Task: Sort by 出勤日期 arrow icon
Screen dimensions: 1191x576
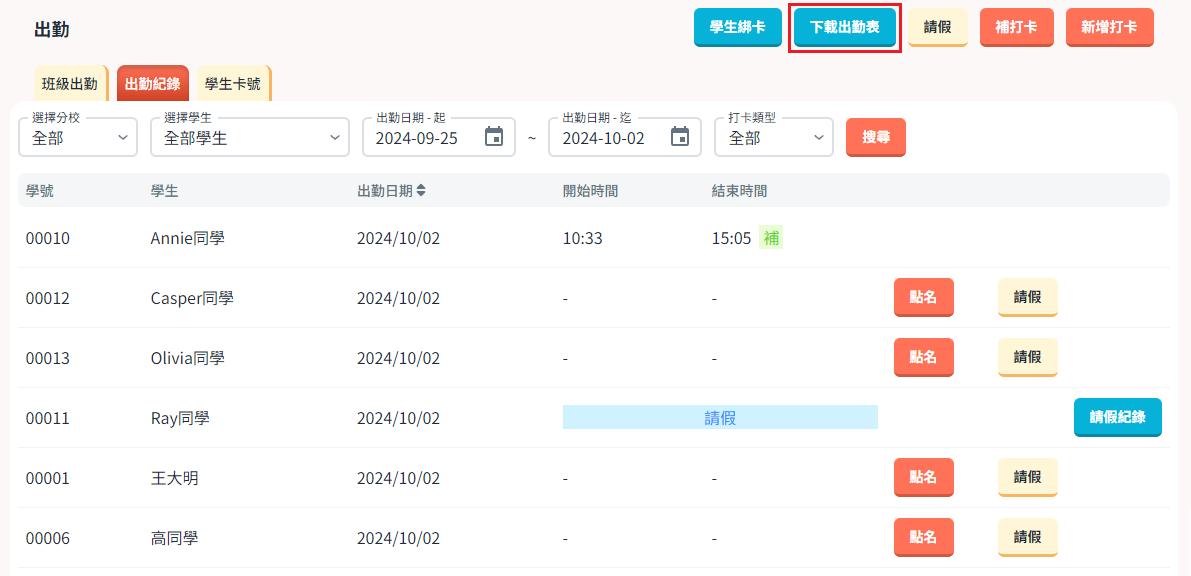Action: pos(421,191)
